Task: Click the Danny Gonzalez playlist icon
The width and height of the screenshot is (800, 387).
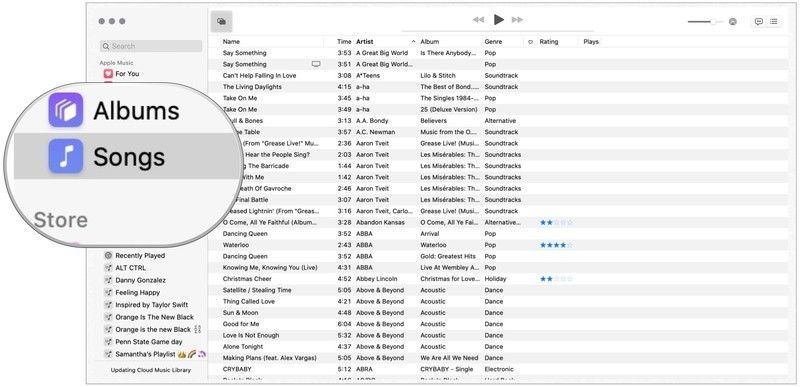Action: pos(108,280)
